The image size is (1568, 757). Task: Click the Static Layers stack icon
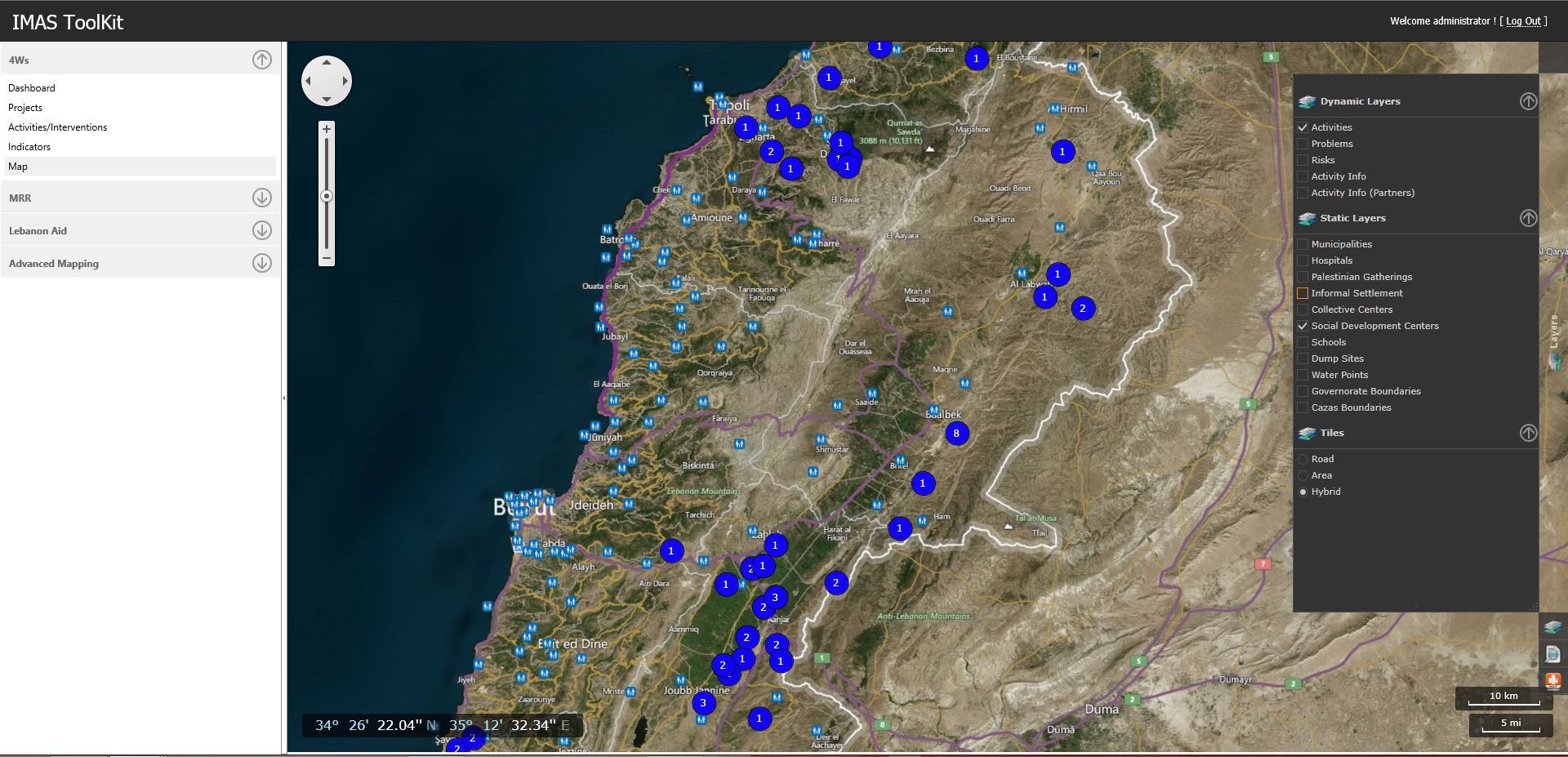tap(1310, 218)
